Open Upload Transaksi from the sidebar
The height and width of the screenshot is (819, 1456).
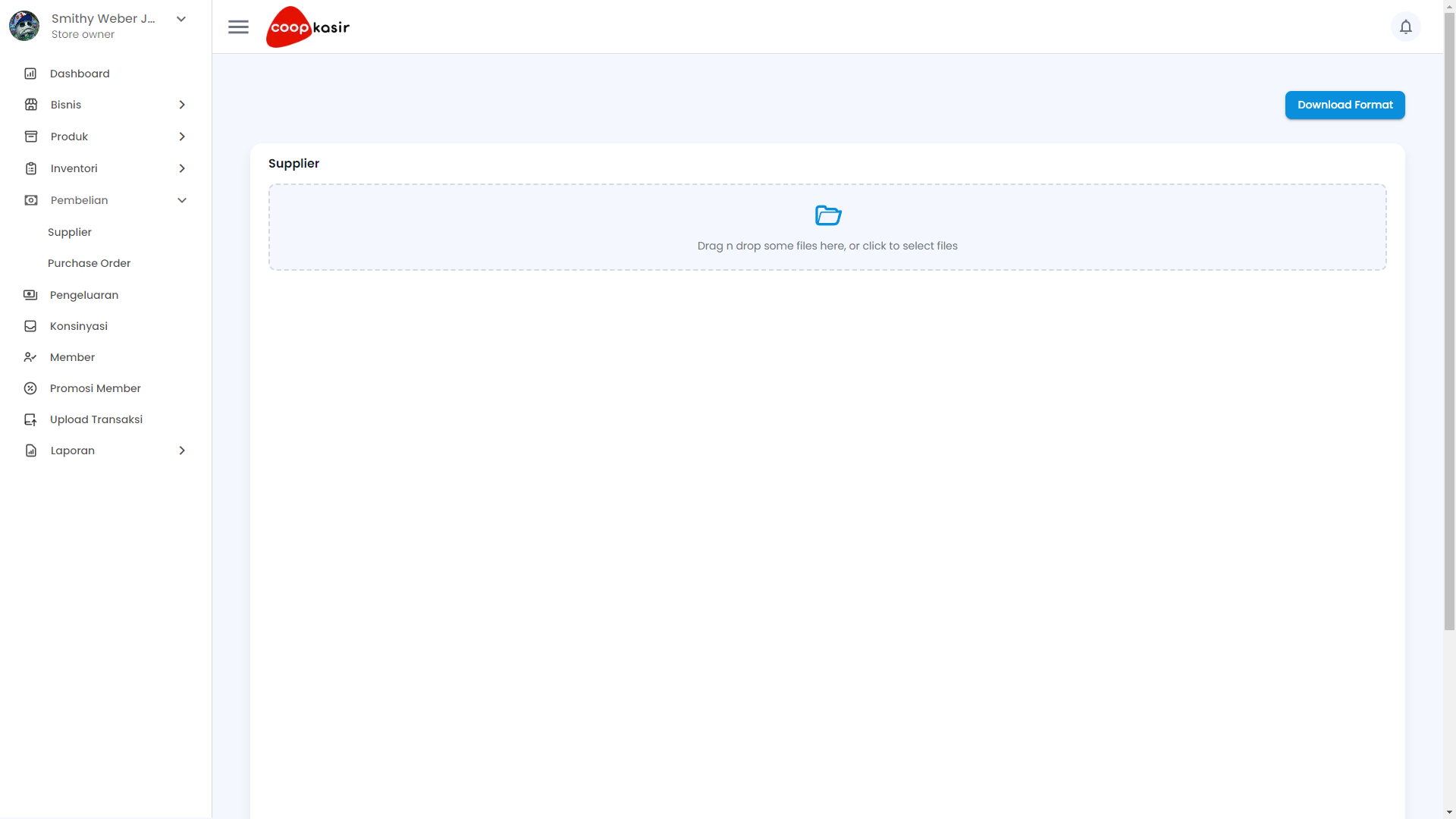[96, 419]
